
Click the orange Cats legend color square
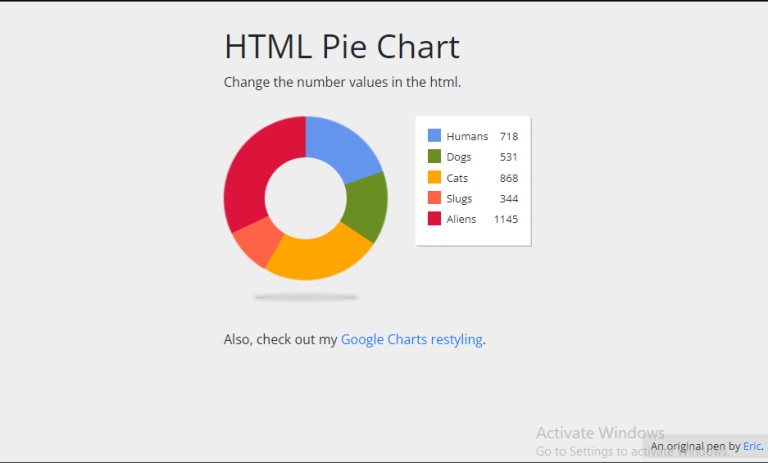[x=434, y=177]
